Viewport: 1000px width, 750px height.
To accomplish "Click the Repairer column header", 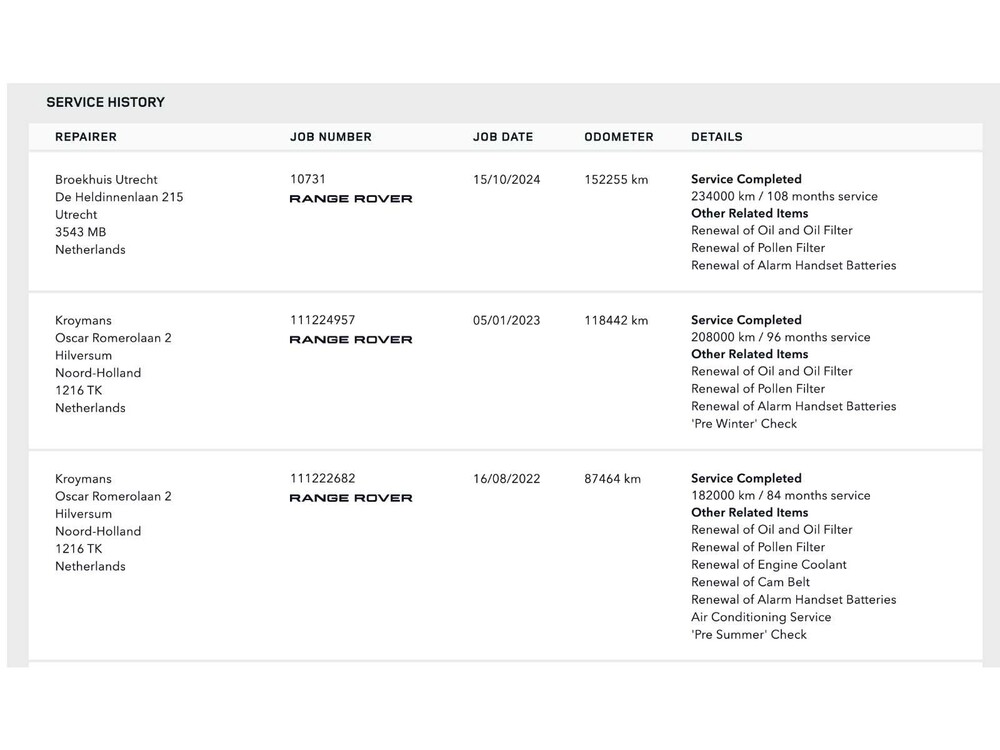I will click(86, 137).
